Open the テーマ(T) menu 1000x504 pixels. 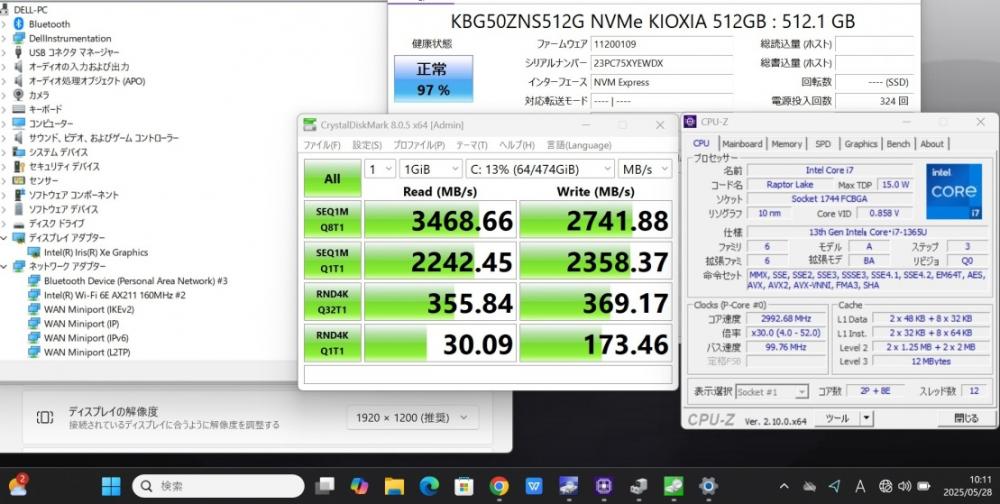click(471, 145)
